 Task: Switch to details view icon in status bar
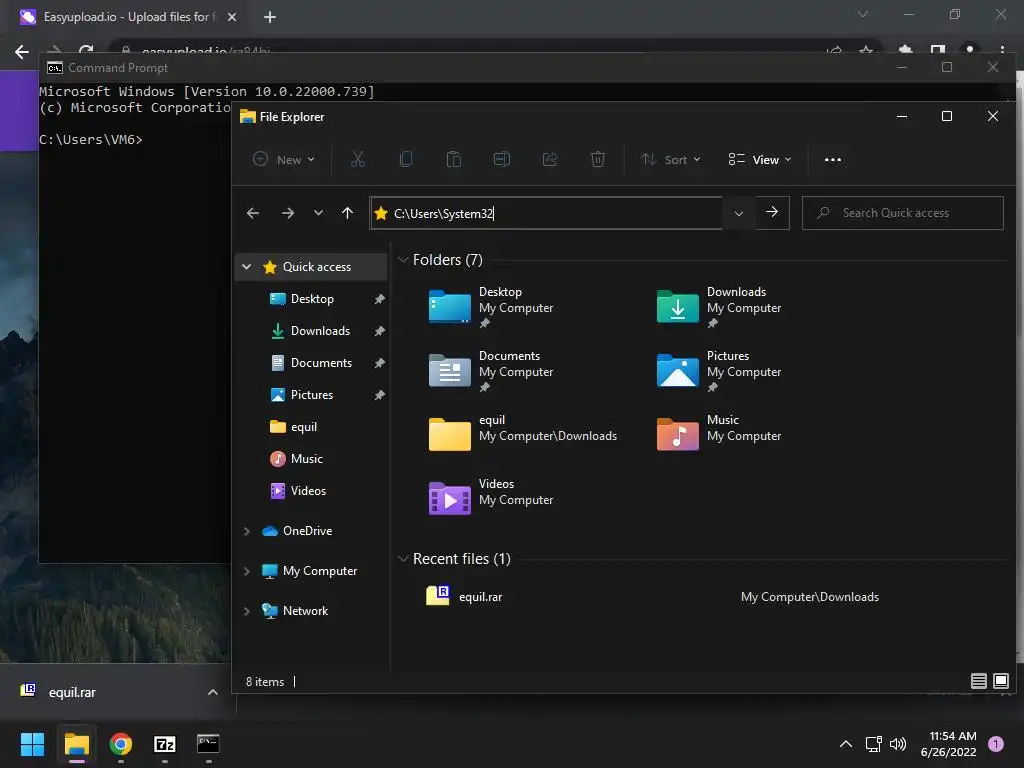[x=978, y=681]
